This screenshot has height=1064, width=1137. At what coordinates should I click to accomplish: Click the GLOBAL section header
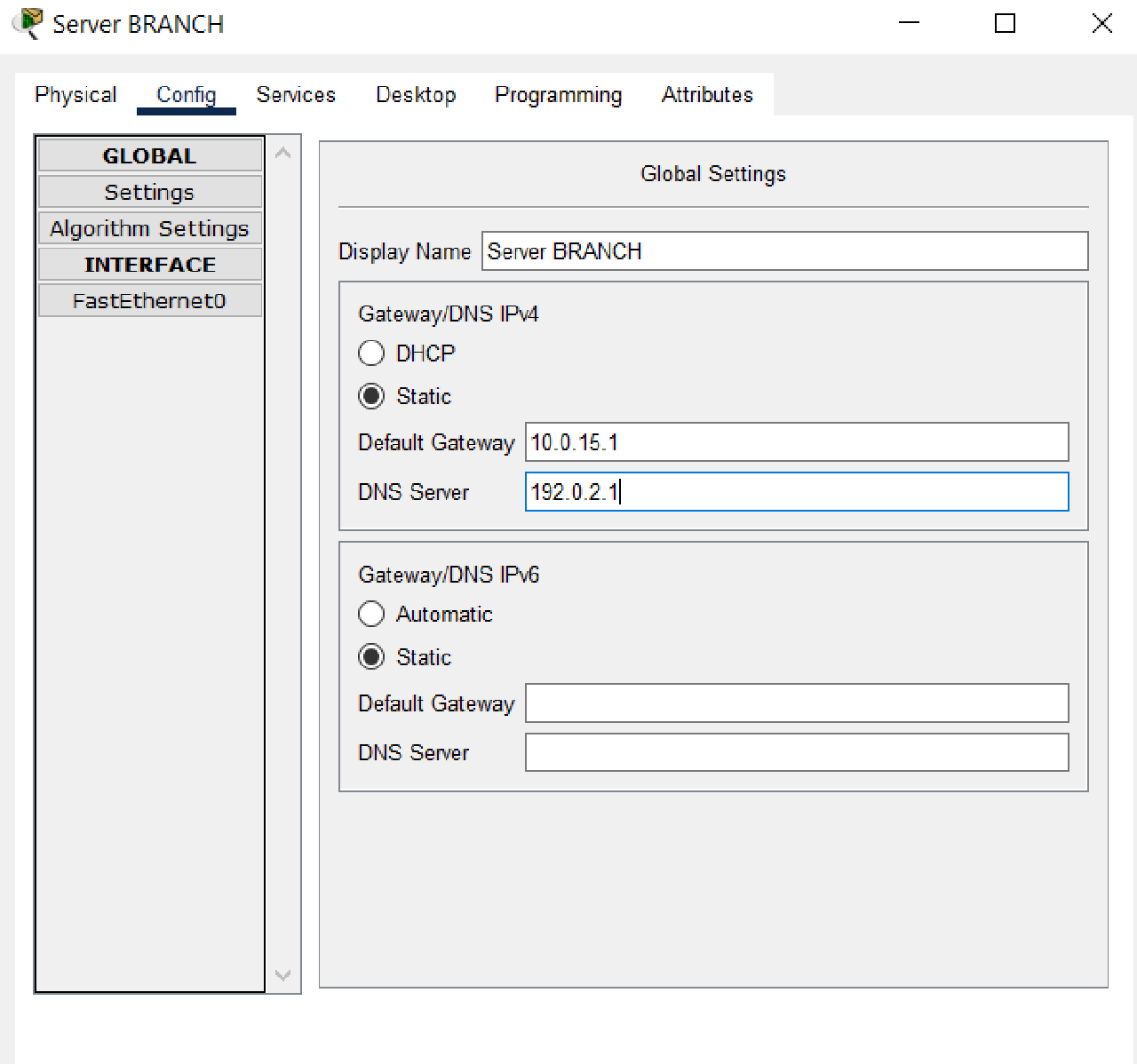click(149, 155)
